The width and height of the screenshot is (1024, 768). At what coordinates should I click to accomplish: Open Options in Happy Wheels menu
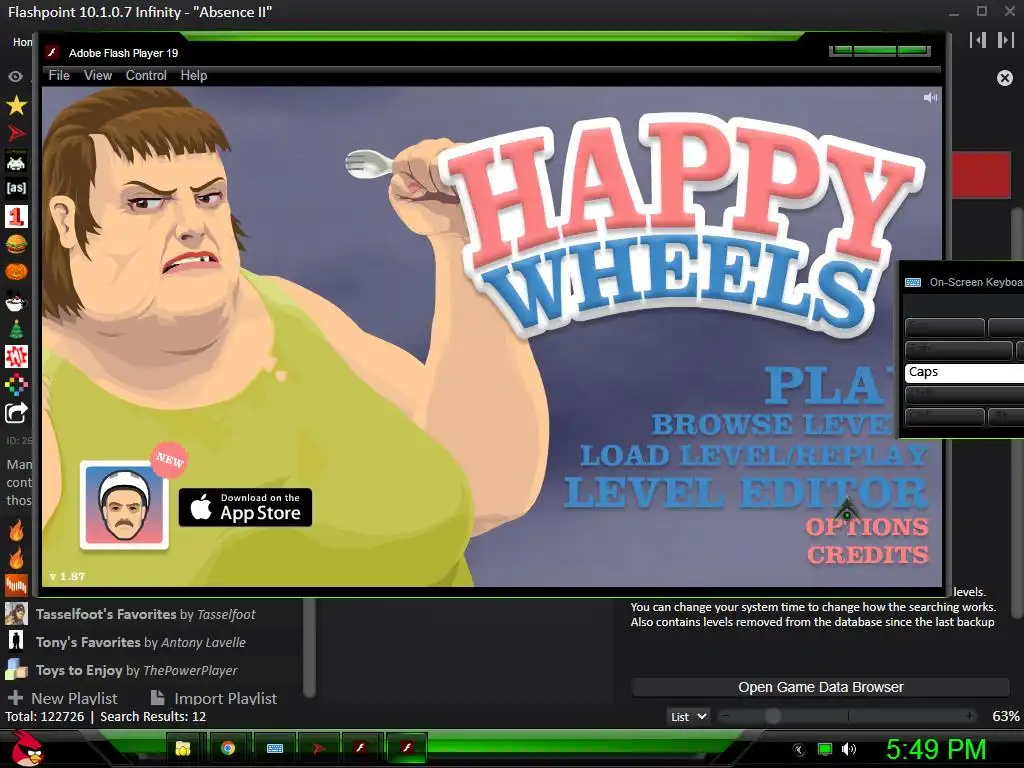(x=867, y=526)
